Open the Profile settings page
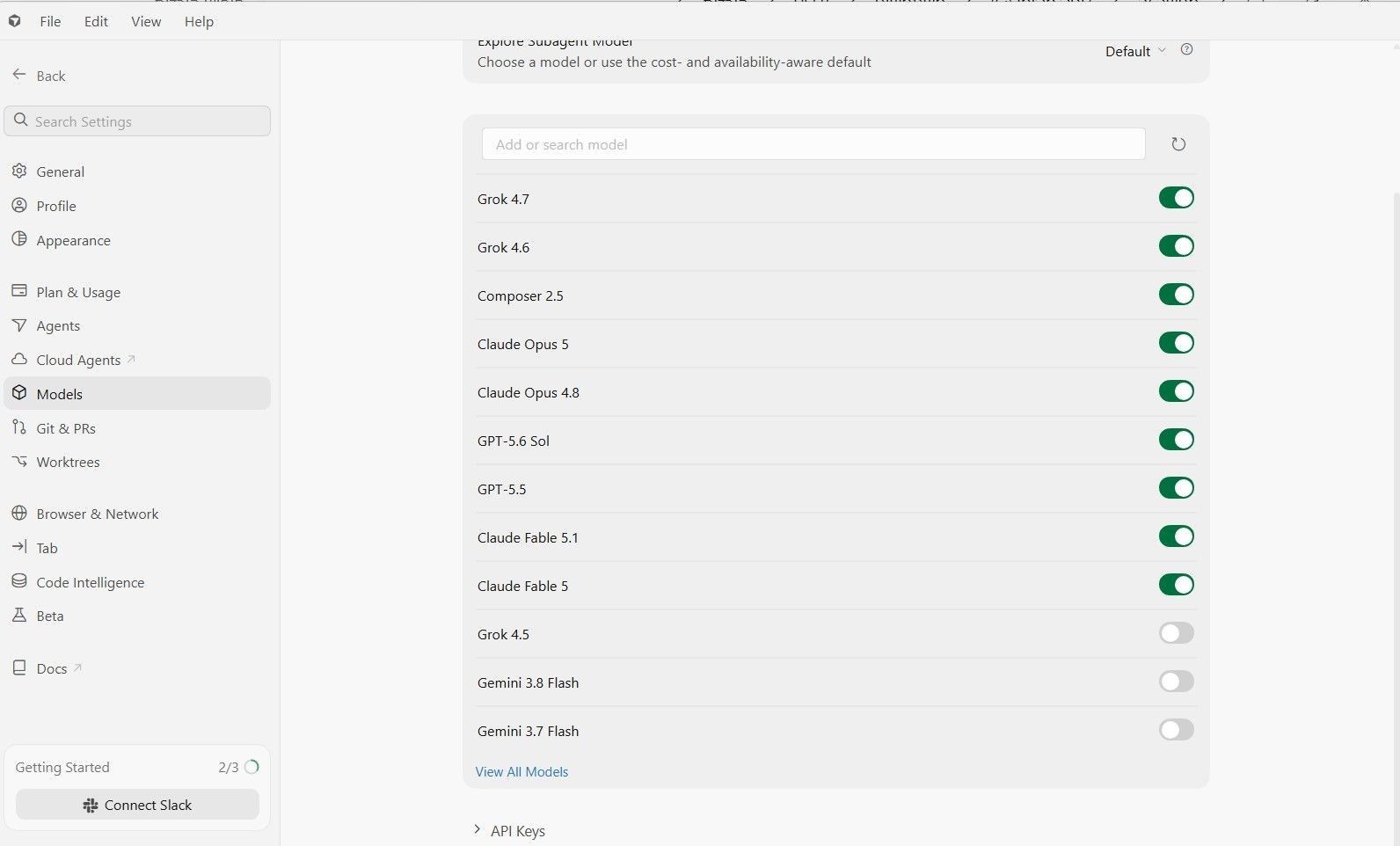Viewport: 1400px width, 846px height. (x=137, y=206)
